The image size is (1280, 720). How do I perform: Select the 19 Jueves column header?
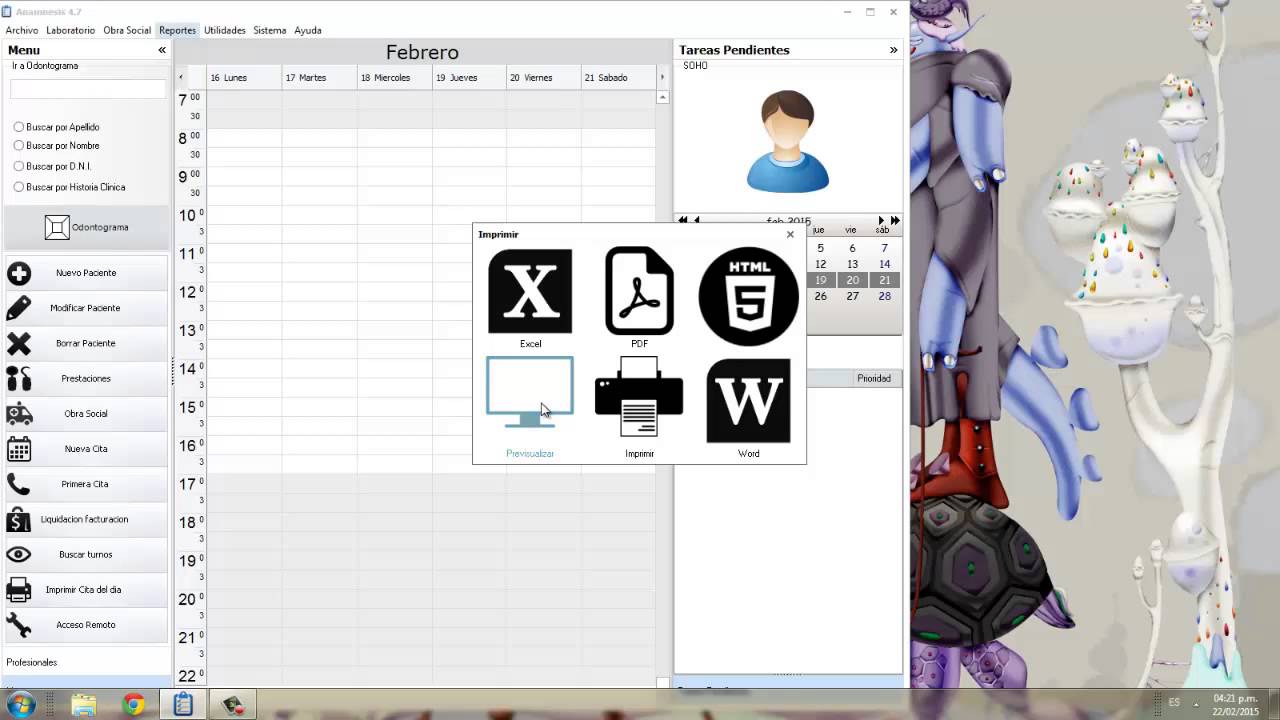tap(469, 77)
